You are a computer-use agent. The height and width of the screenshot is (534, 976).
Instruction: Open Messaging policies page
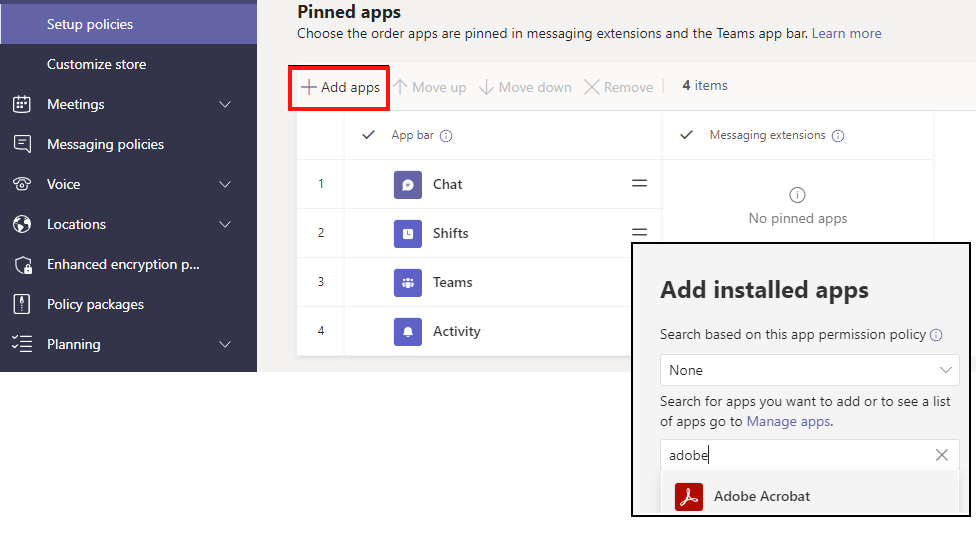point(106,144)
